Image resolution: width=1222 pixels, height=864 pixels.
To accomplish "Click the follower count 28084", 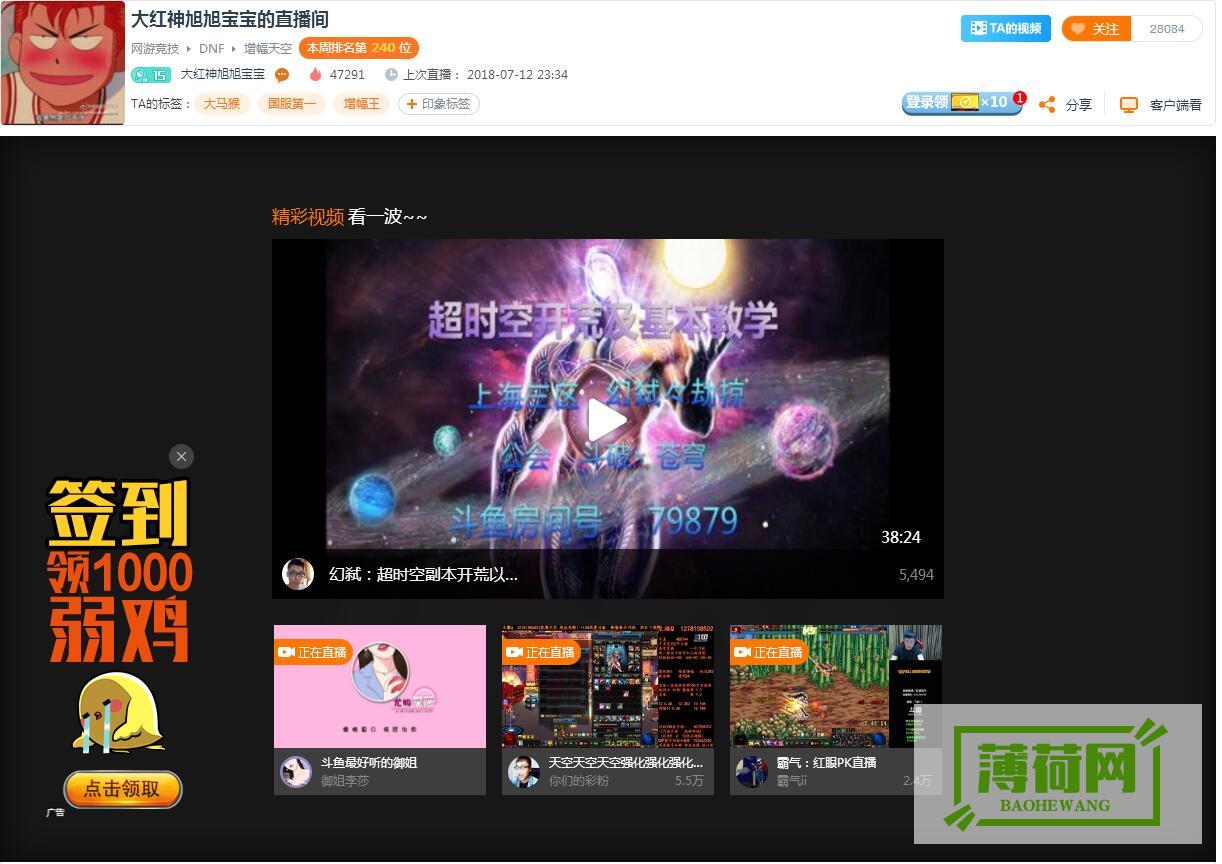I will point(1167,29).
